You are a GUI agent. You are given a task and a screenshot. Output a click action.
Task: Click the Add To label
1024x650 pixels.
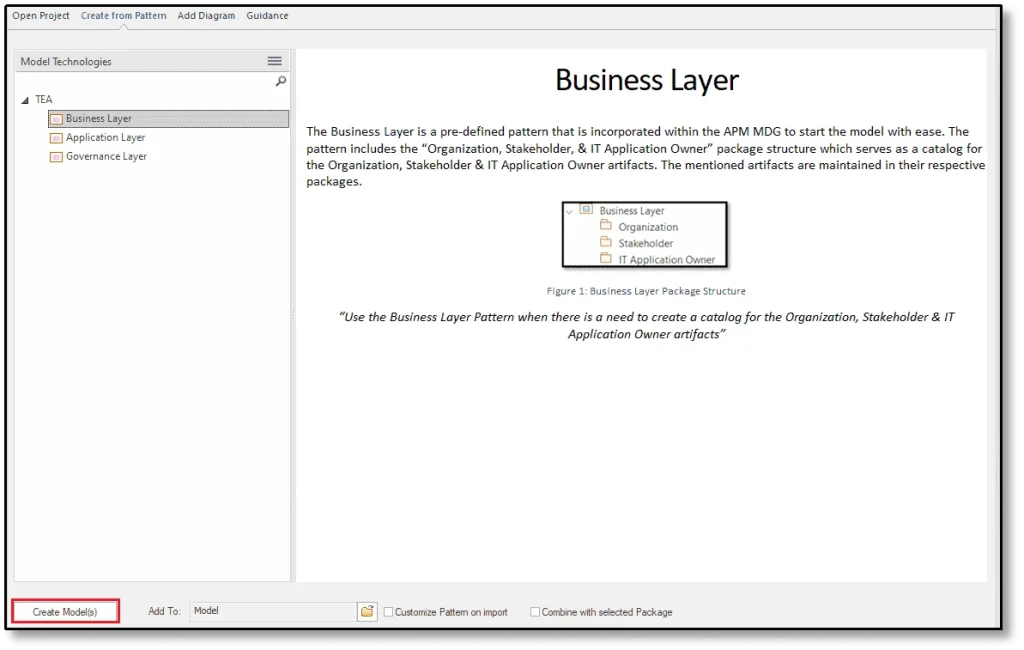[x=164, y=611]
